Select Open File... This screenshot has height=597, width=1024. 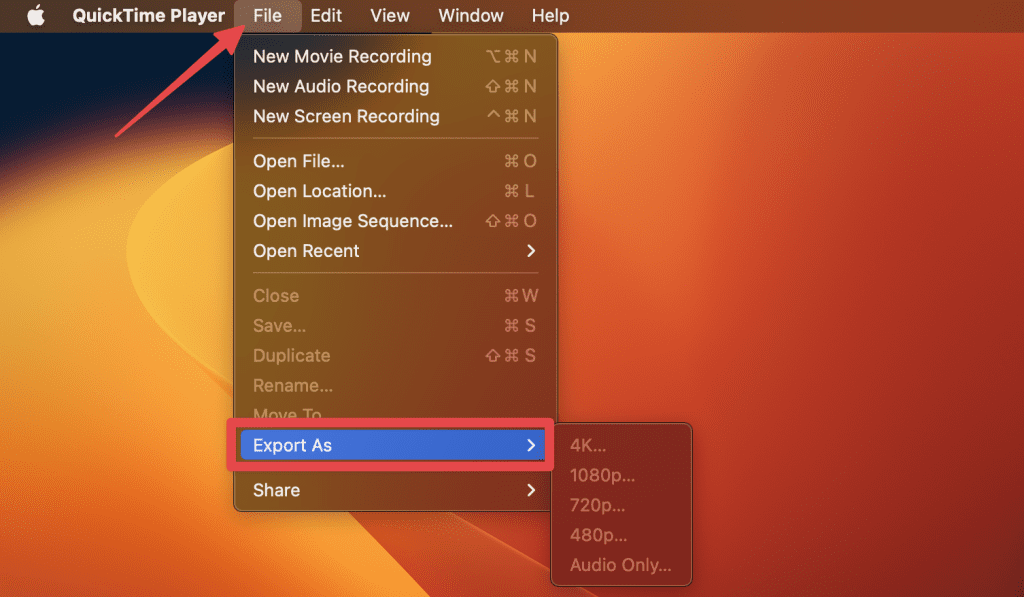pyautogui.click(x=395, y=161)
